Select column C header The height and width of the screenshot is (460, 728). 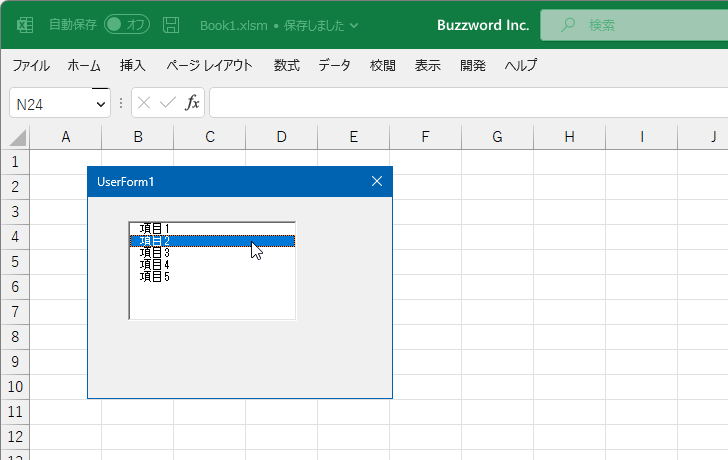click(x=209, y=137)
